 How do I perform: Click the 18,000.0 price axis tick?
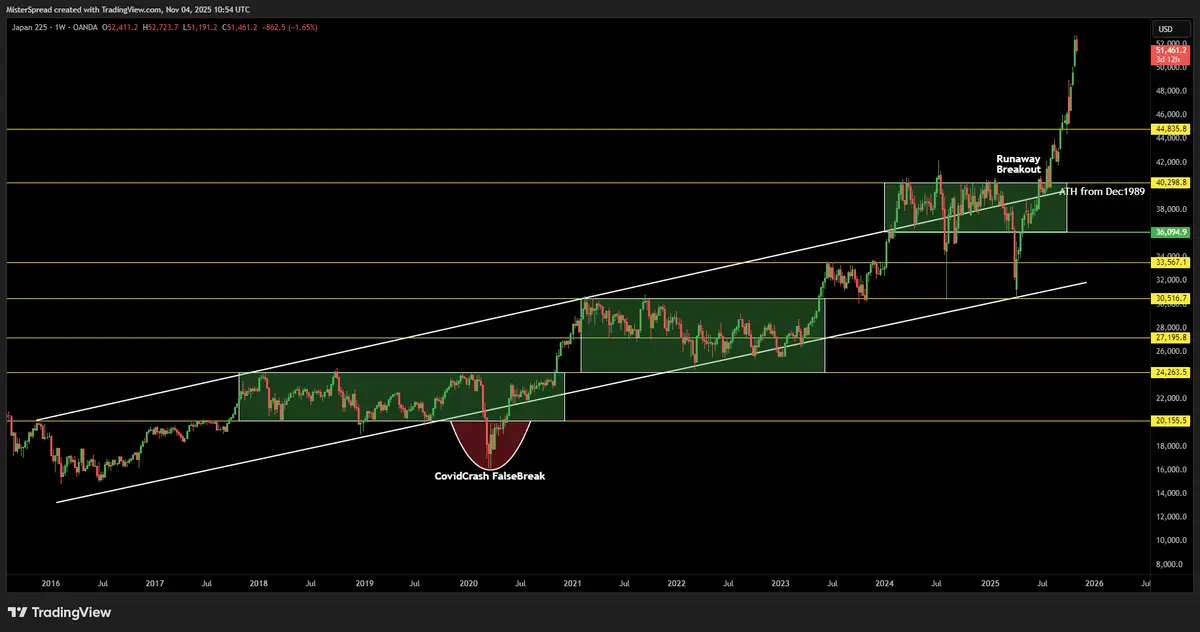click(1172, 445)
